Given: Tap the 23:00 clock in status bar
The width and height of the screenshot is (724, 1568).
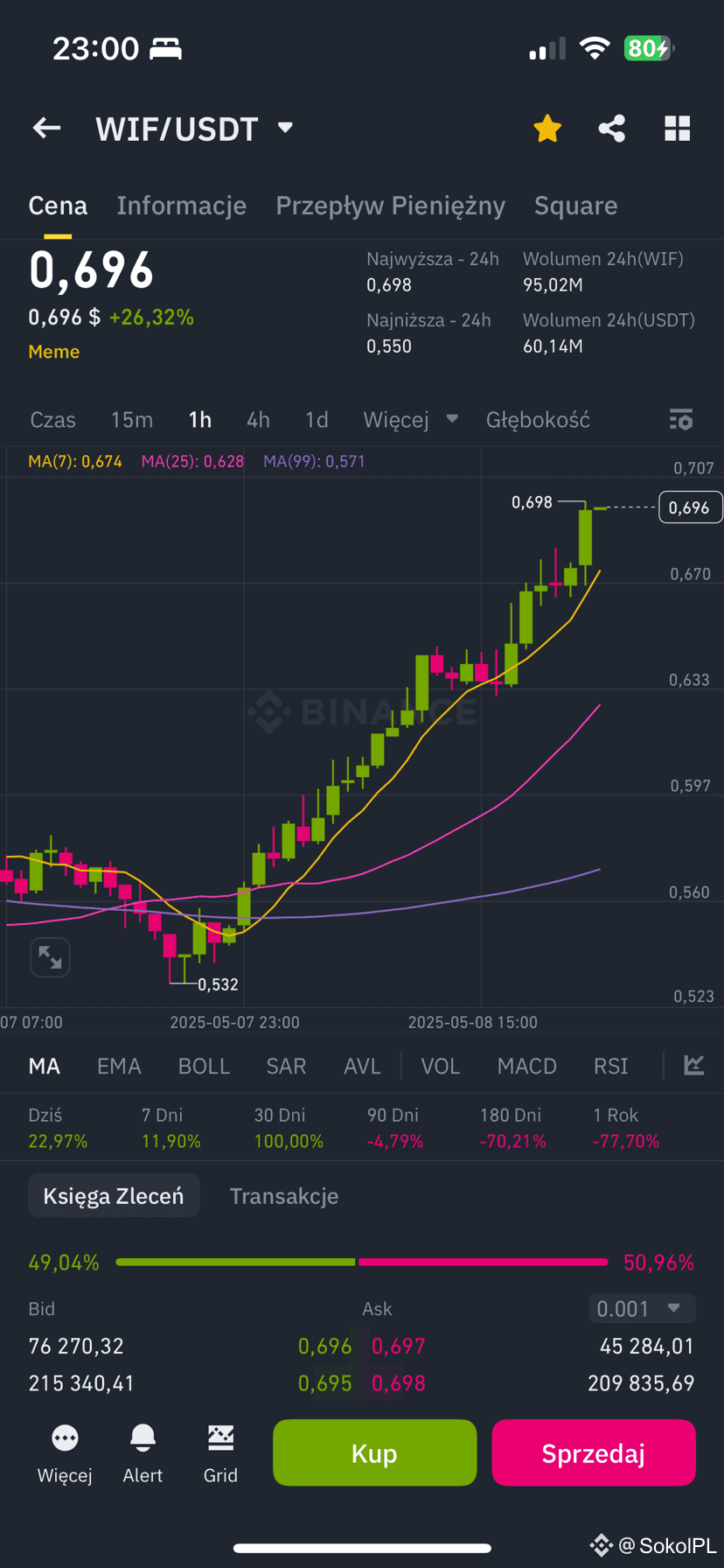Looking at the screenshot, I should point(95,48).
